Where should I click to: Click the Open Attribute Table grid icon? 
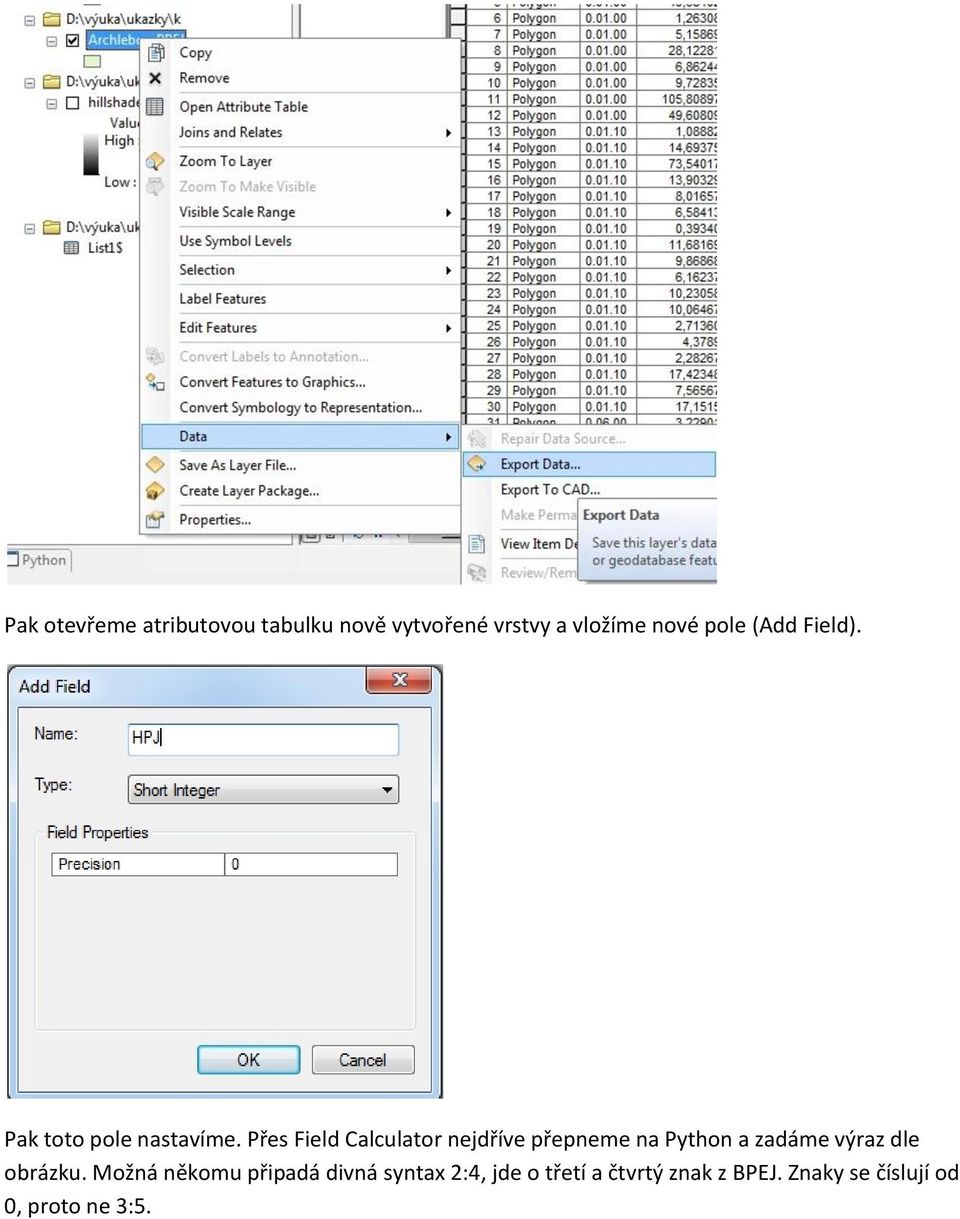155,107
